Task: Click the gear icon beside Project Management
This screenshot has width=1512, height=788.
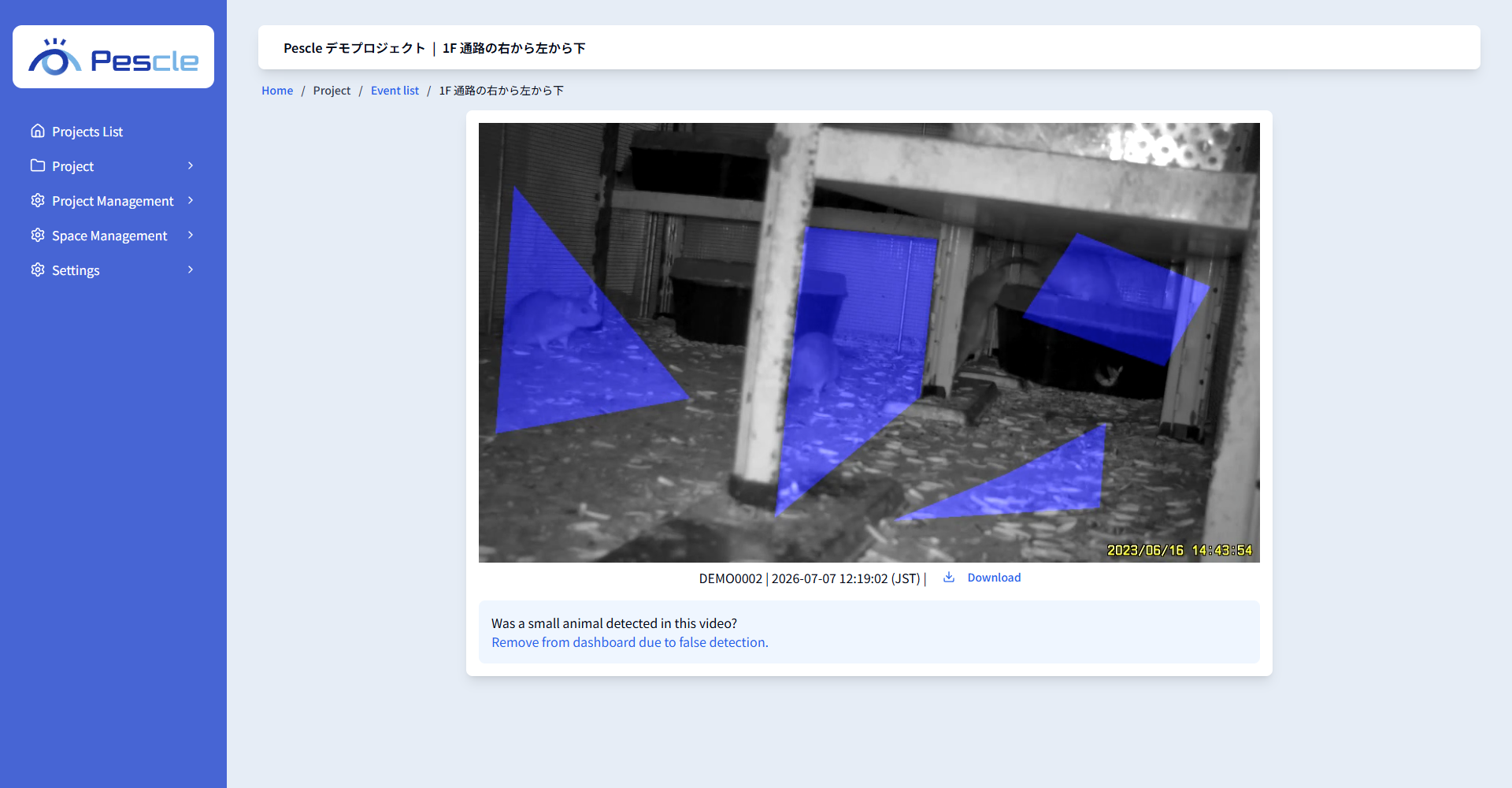Action: click(x=38, y=200)
